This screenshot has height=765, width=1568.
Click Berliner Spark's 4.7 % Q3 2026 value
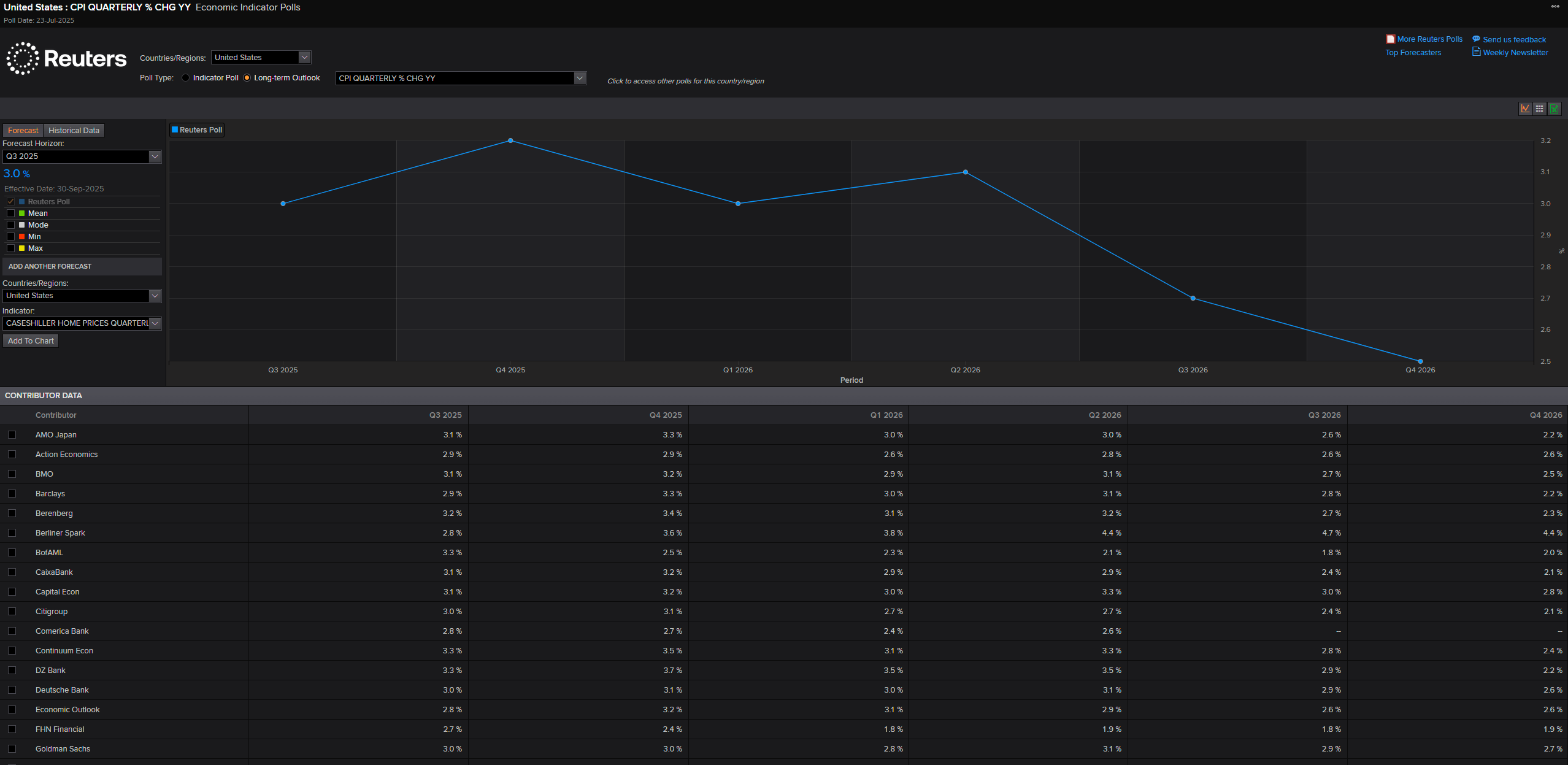1331,533
